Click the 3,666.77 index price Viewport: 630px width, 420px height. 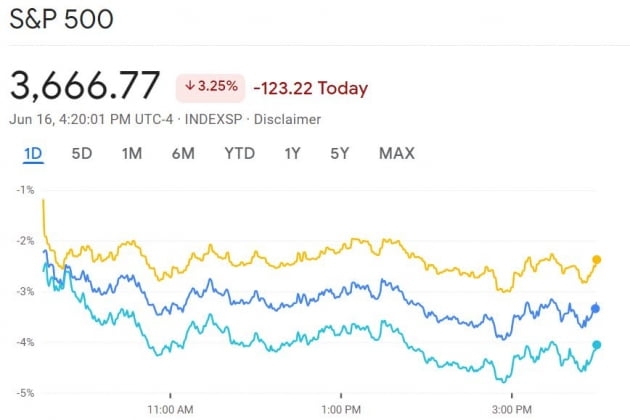pyautogui.click(x=85, y=86)
